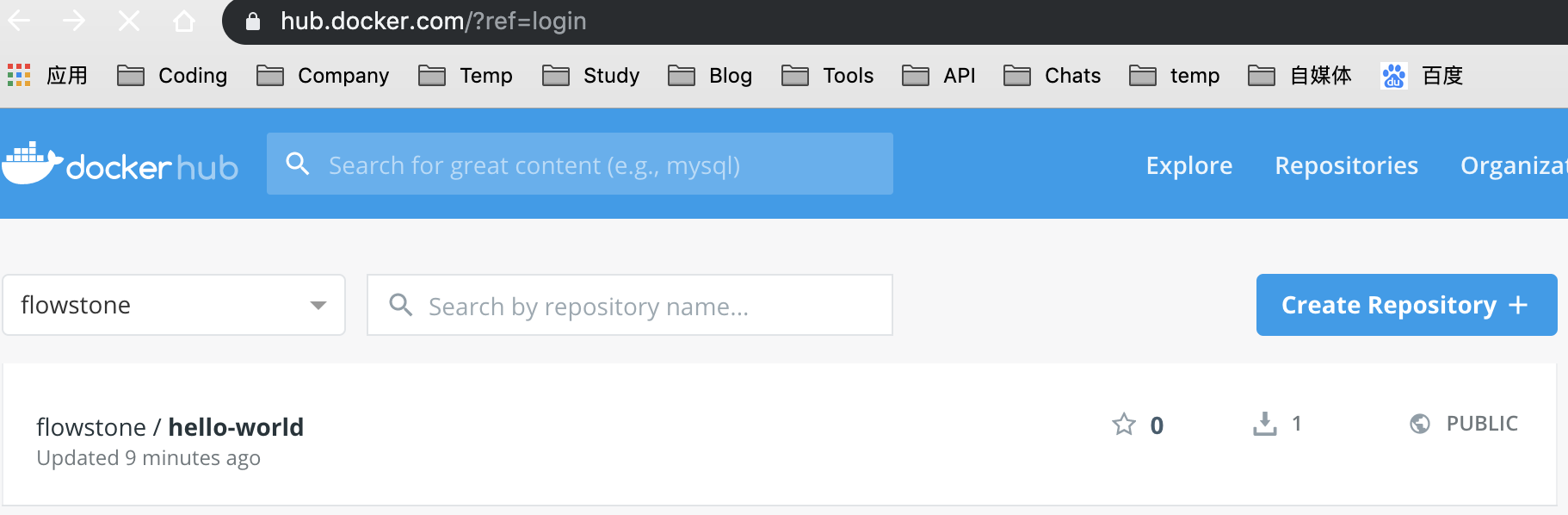Click the download count icon

1265,424
